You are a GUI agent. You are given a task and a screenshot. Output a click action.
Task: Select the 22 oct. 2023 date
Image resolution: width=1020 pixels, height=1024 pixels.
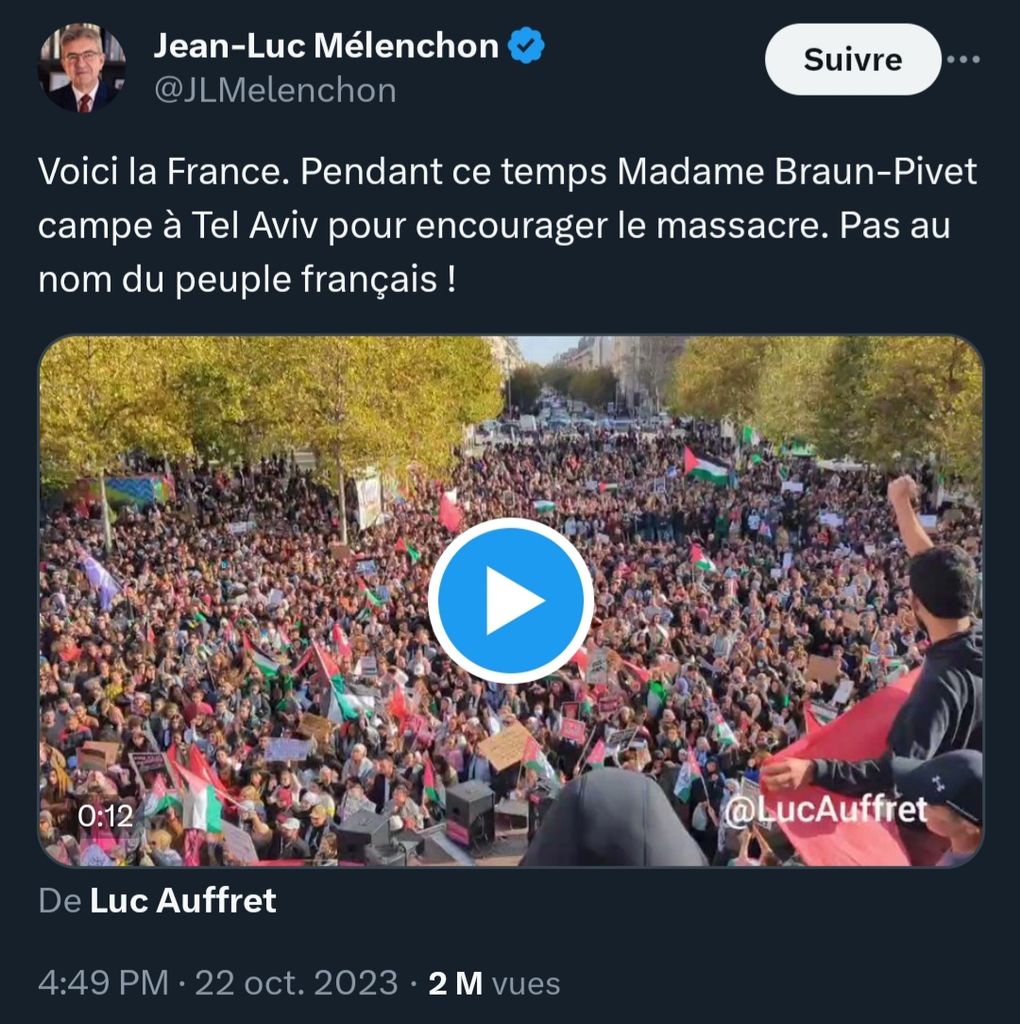point(296,983)
